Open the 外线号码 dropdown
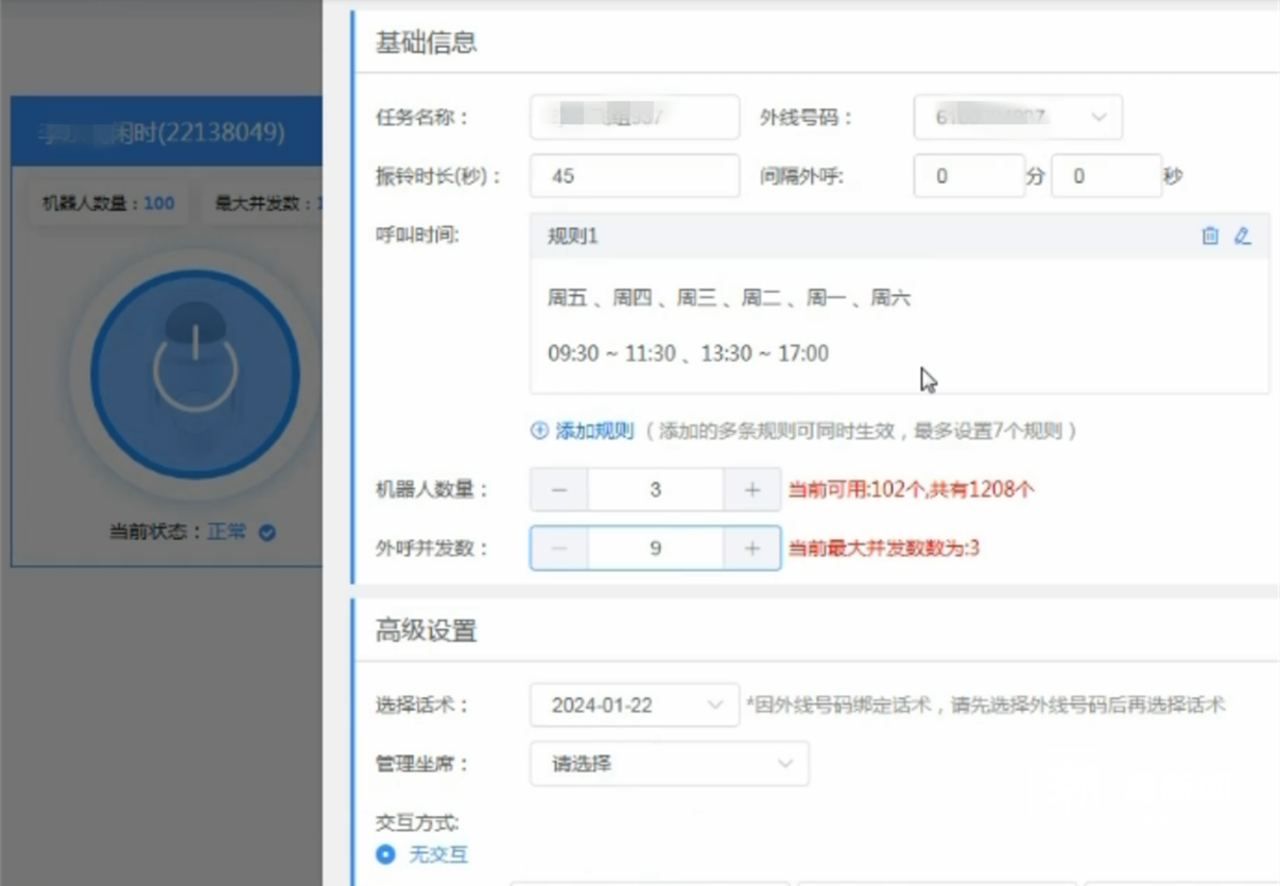Image resolution: width=1280 pixels, height=886 pixels. [1018, 117]
